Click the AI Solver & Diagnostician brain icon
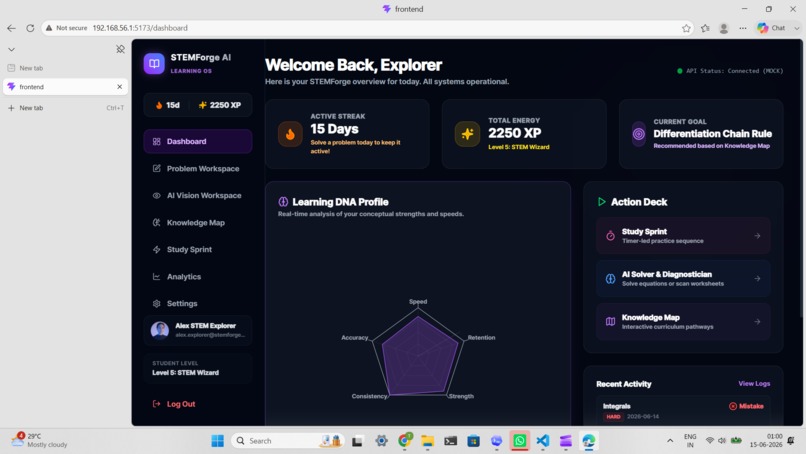 610,279
